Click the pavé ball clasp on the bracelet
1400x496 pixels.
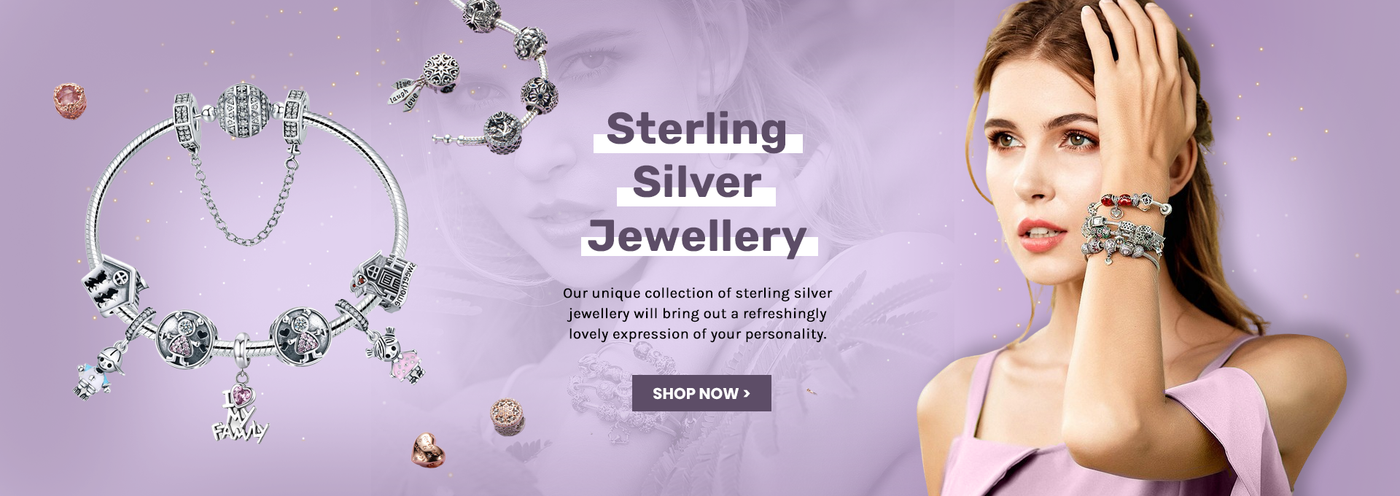(x=243, y=110)
